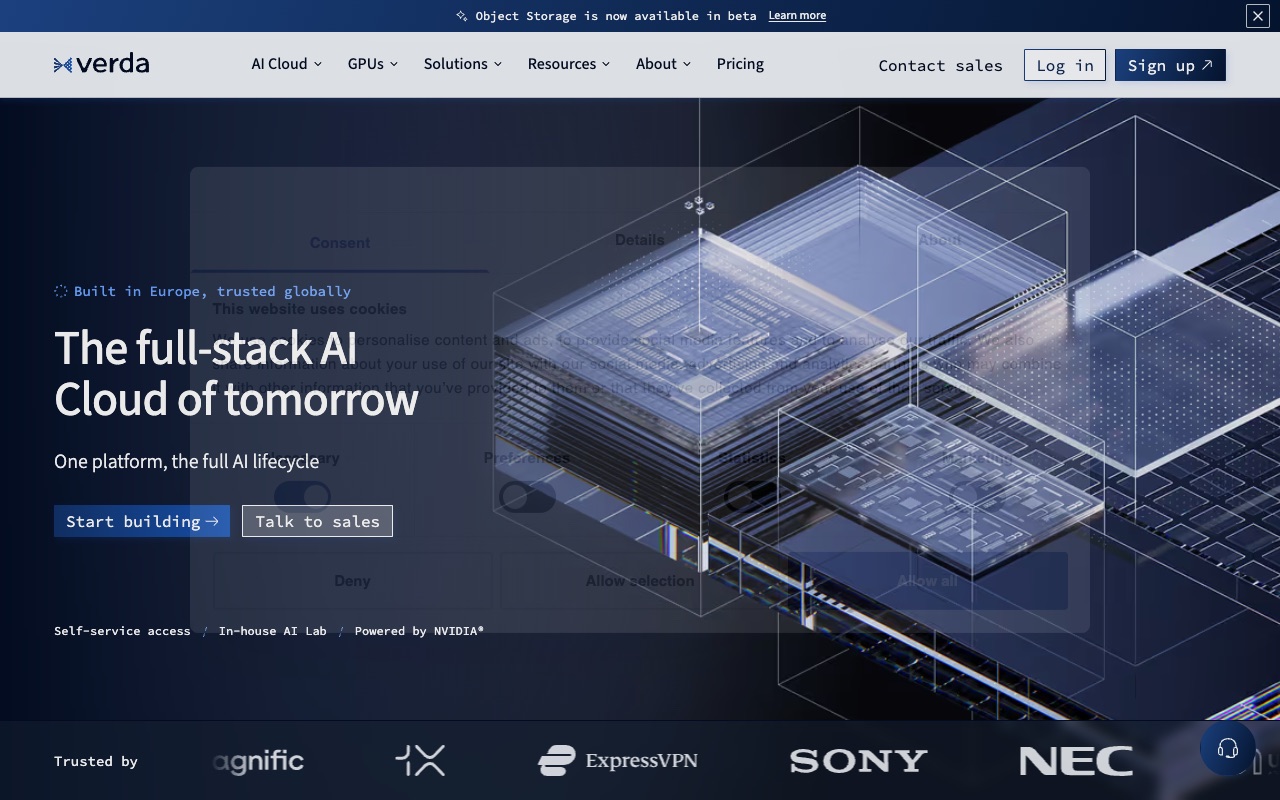Toggle the Preferences cookie switch
This screenshot has height=800, width=1280.
tap(527, 497)
